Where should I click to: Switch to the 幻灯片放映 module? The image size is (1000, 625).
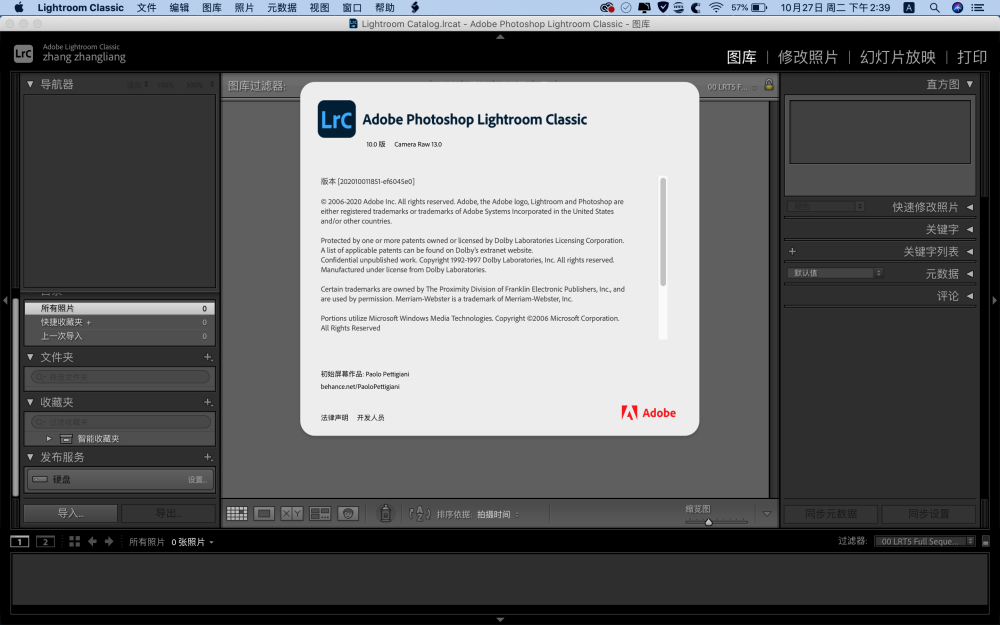(x=898, y=57)
